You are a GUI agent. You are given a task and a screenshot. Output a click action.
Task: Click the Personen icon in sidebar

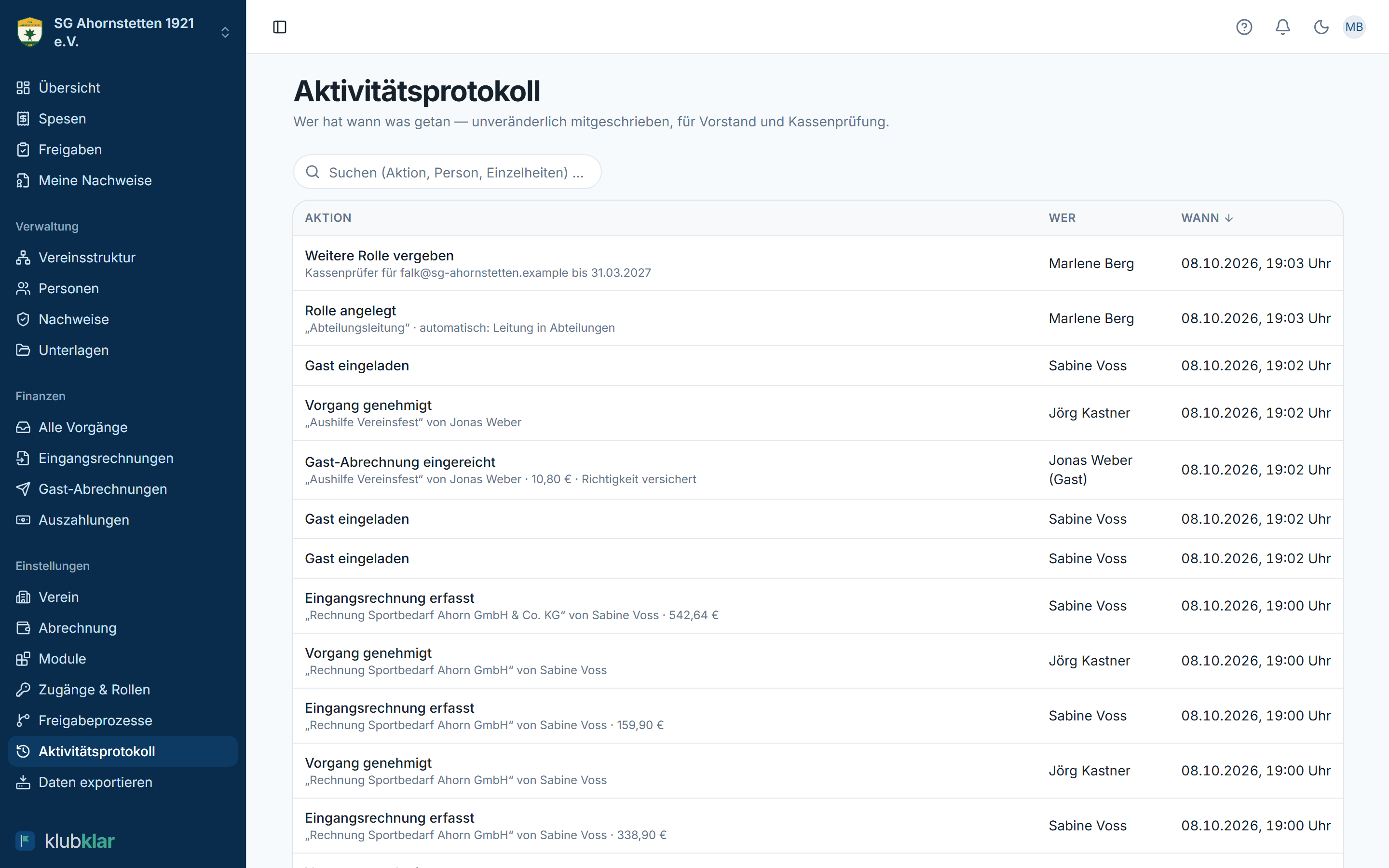pos(23,289)
